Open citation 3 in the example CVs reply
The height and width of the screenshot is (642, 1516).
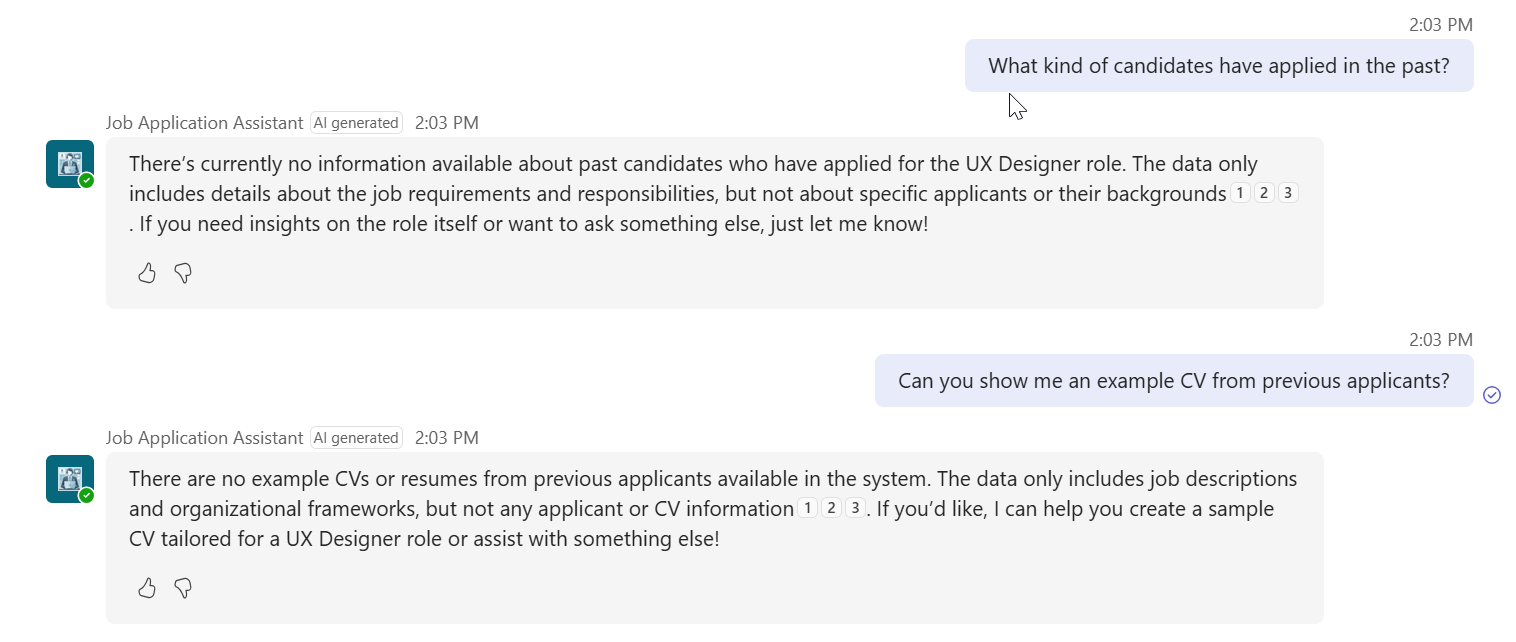855,509
